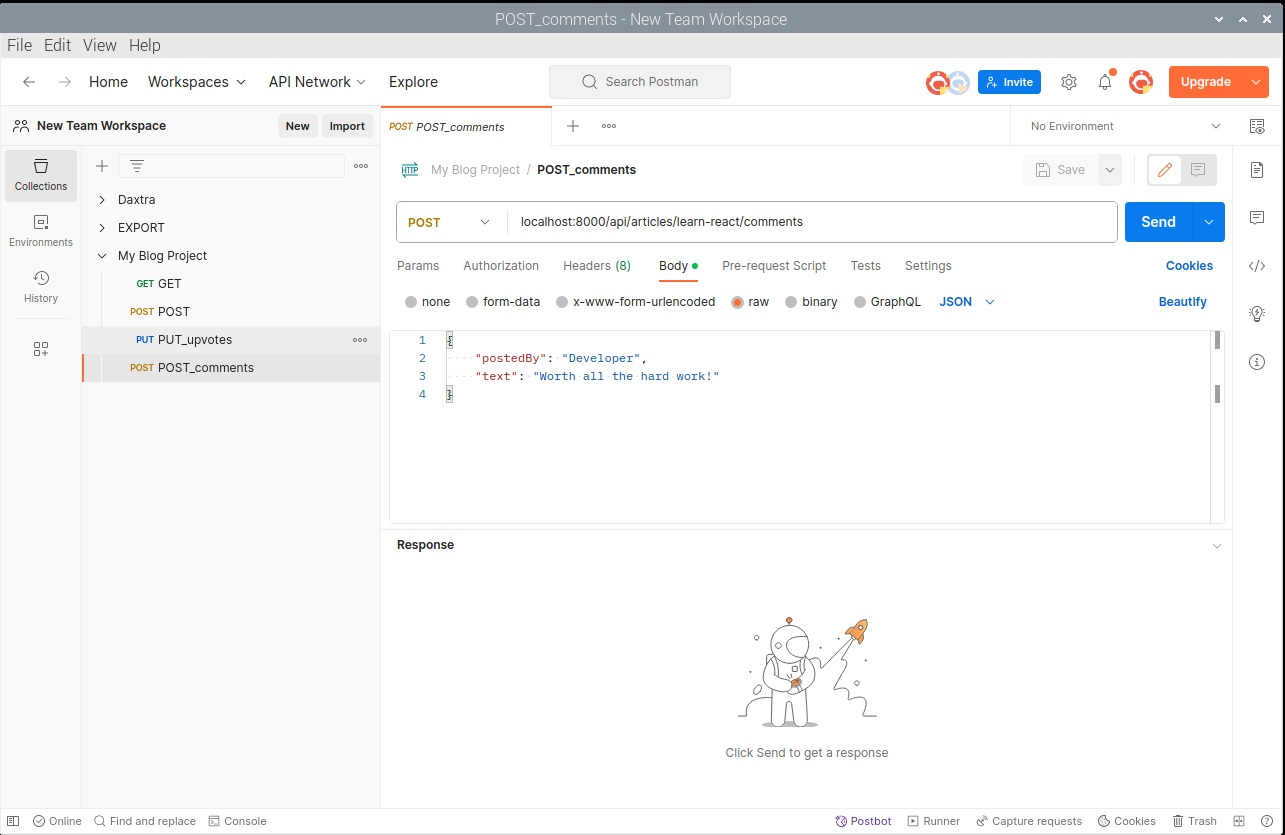
Task: Switch to comment mode icon
Action: pos(1198,170)
